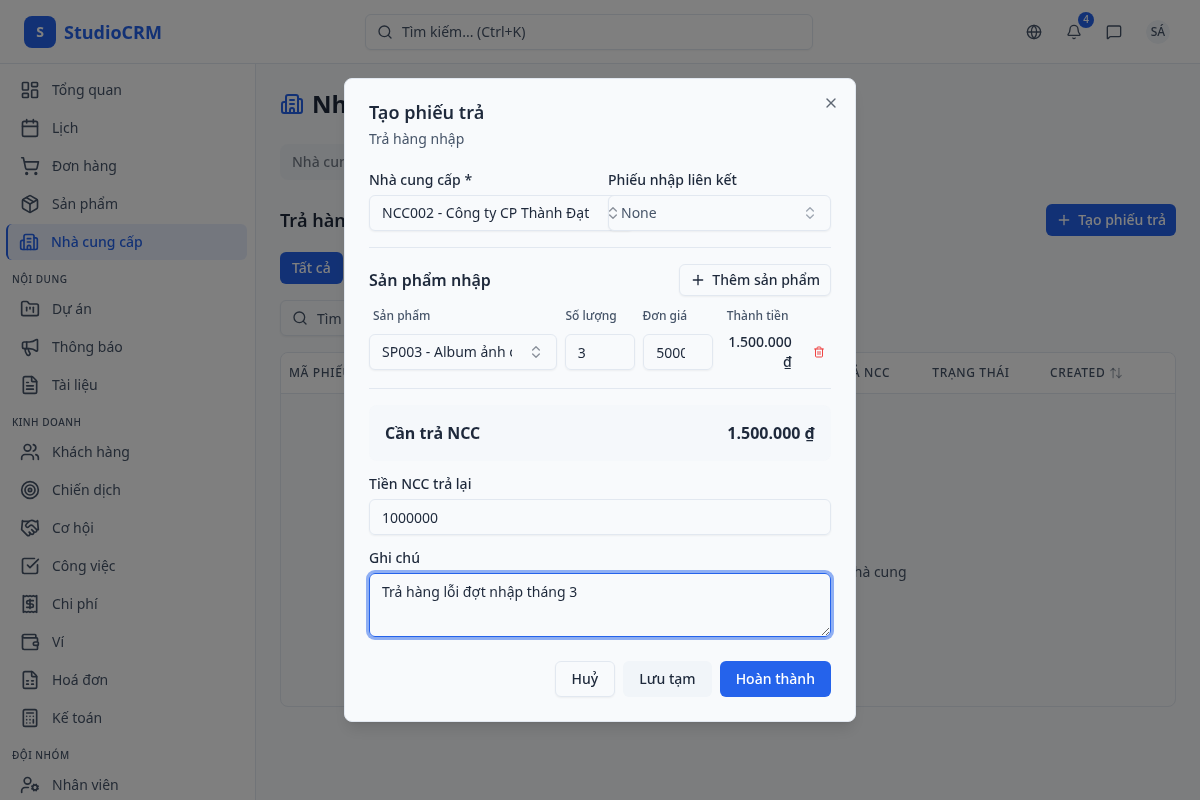Open the SP003 product selector dropdown
Screen dimensions: 1200x800
pyautogui.click(x=462, y=352)
